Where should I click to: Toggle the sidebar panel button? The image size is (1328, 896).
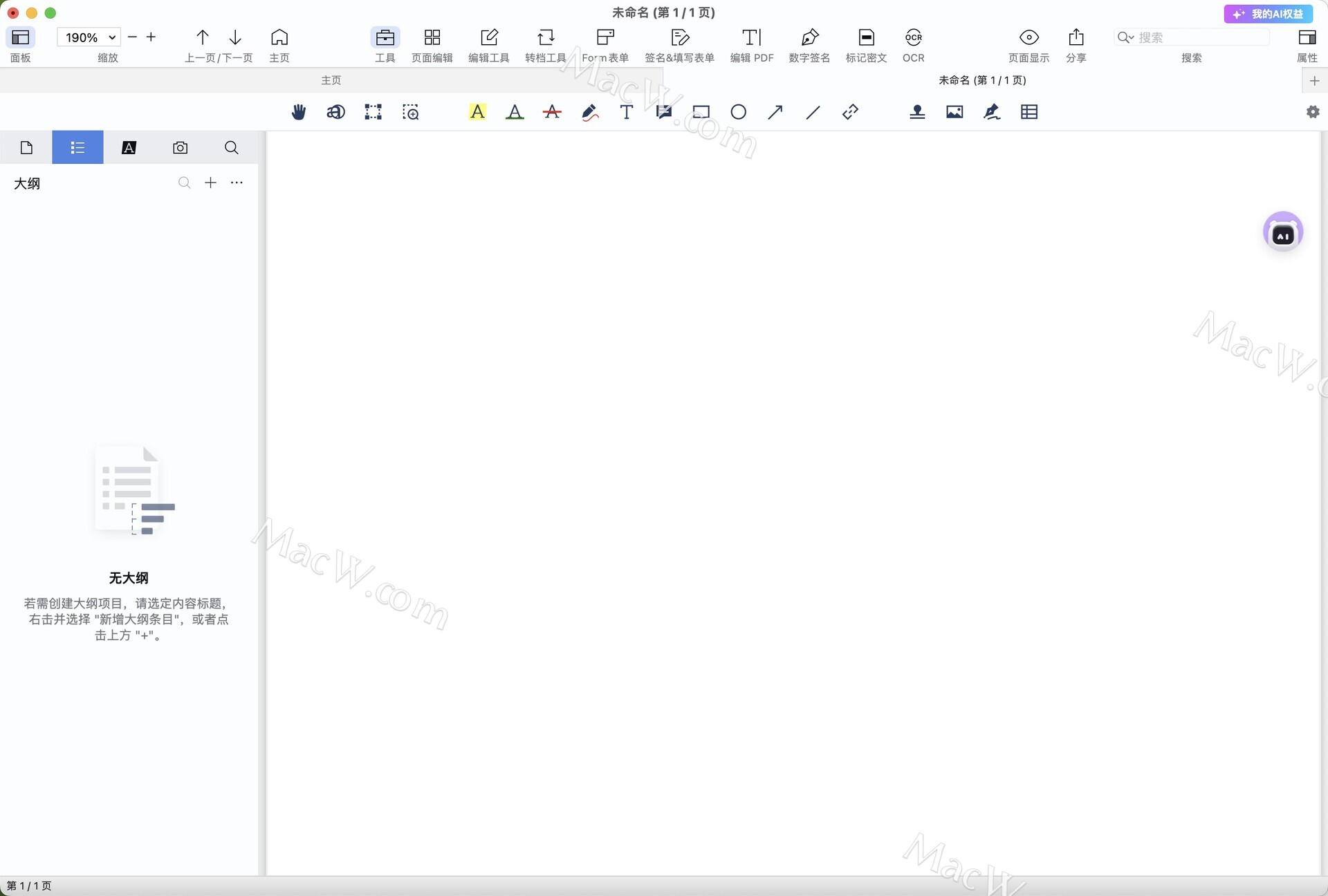click(x=21, y=37)
